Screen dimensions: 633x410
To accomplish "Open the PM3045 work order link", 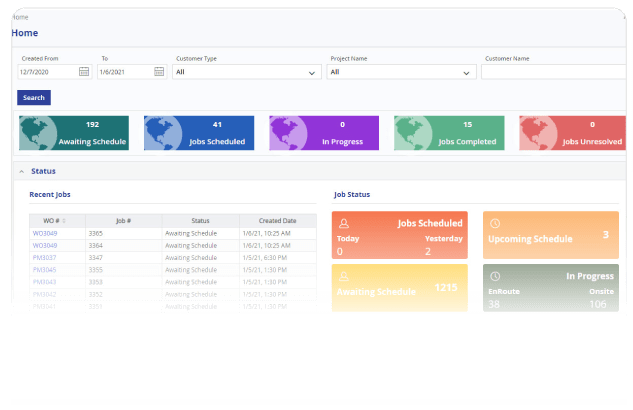I will tap(44, 270).
